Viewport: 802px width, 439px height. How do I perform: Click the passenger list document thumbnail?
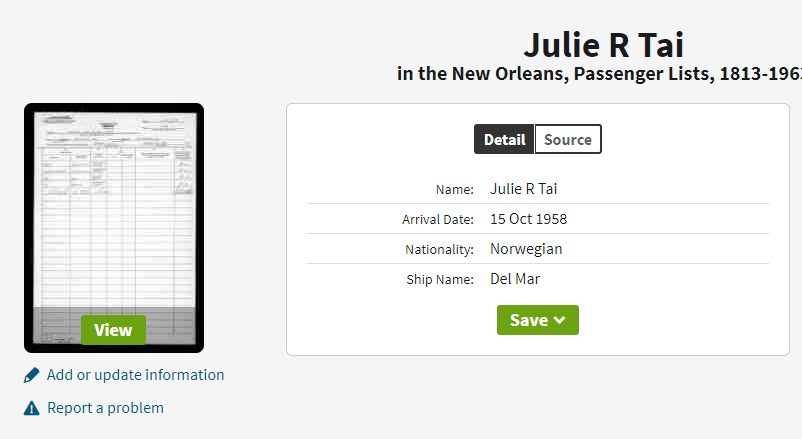[x=114, y=228]
